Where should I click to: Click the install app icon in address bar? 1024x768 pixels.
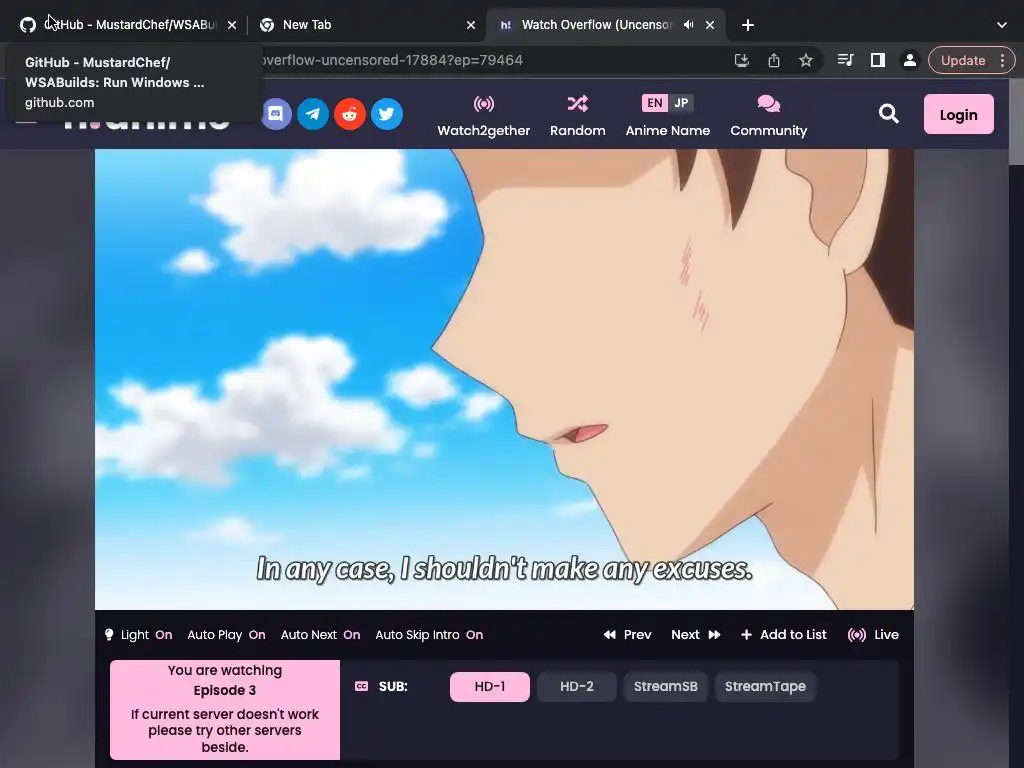point(741,61)
